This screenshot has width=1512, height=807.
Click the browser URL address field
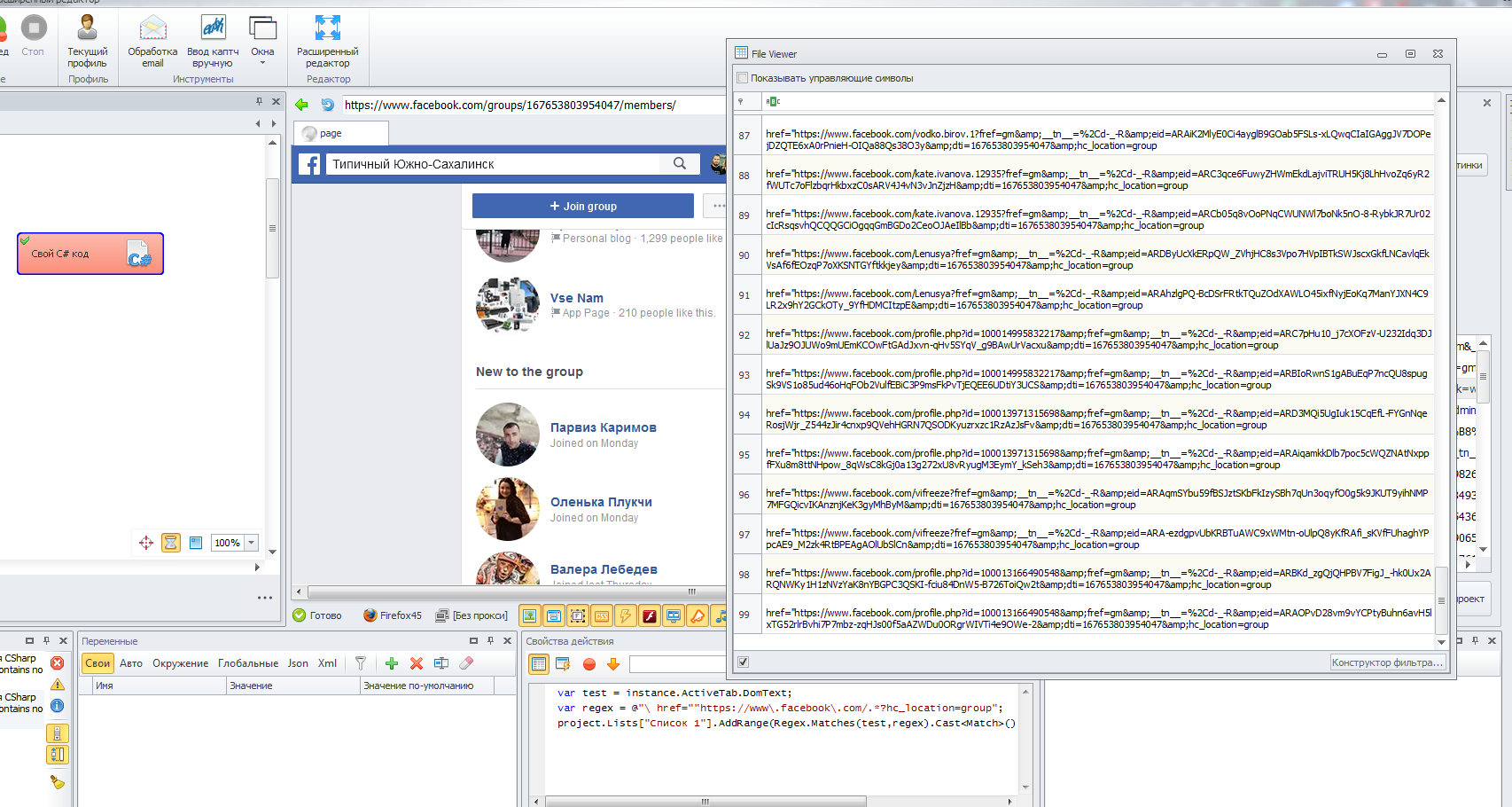coord(532,105)
